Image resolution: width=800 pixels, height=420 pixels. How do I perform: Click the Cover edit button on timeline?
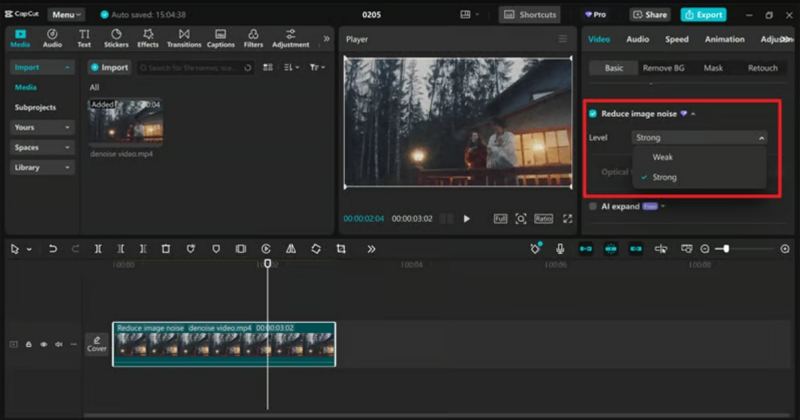96,344
